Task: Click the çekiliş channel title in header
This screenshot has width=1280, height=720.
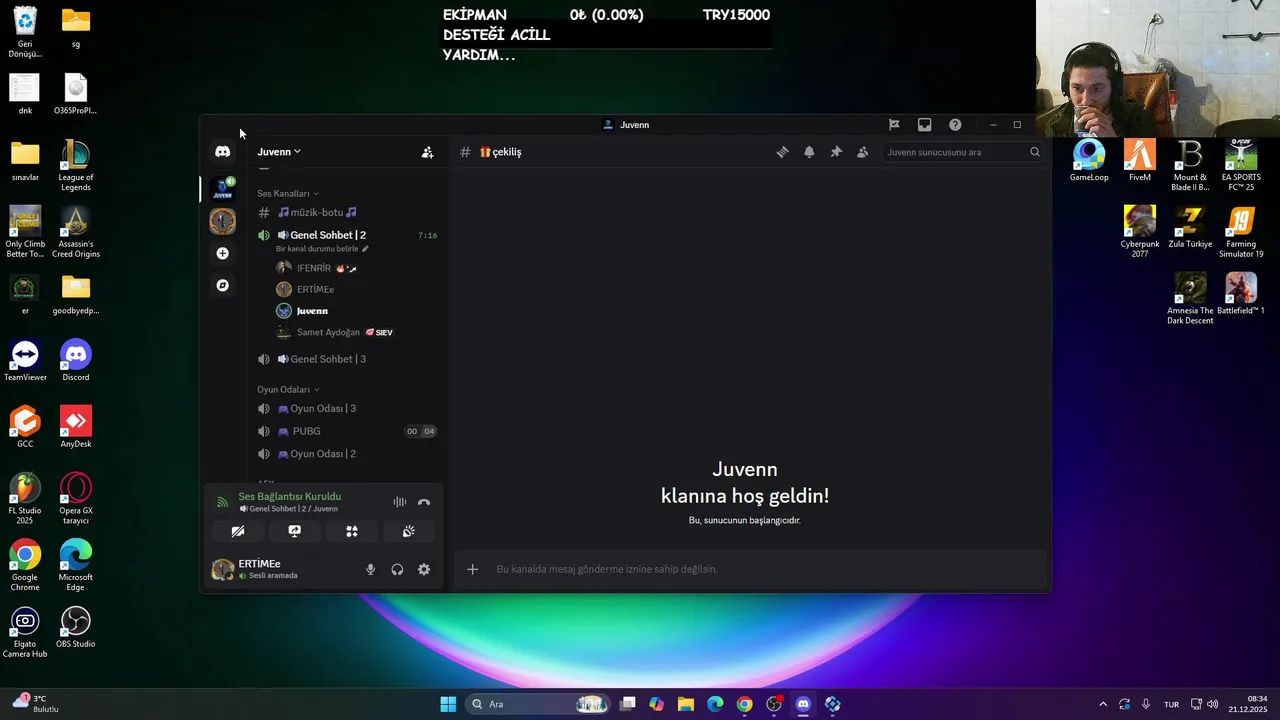Action: 500,152
